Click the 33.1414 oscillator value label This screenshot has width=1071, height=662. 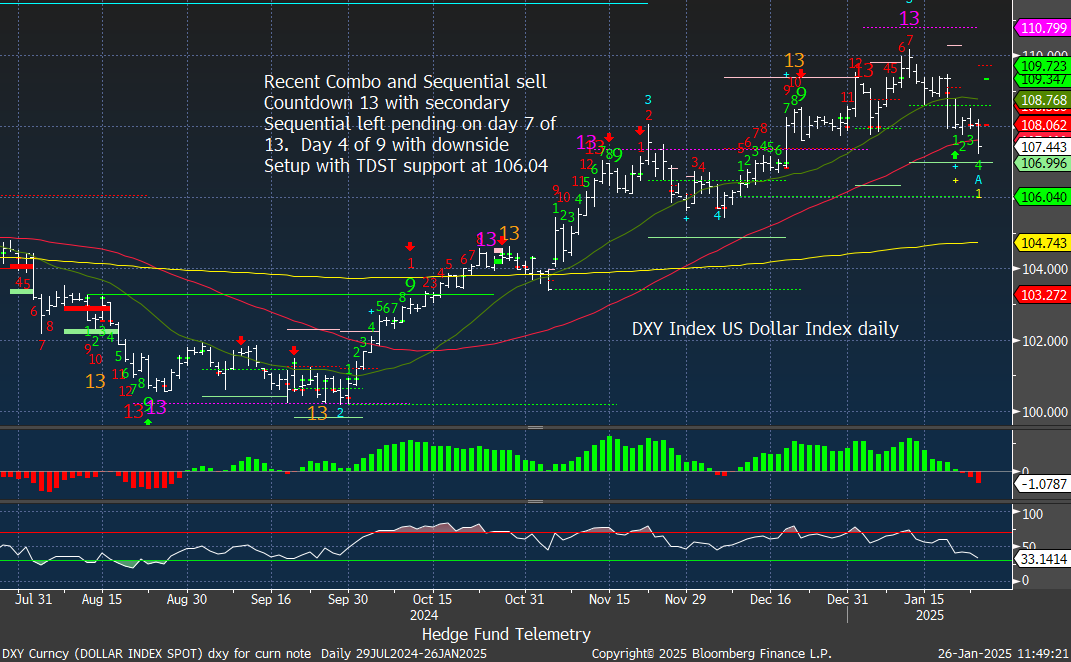tap(1042, 559)
